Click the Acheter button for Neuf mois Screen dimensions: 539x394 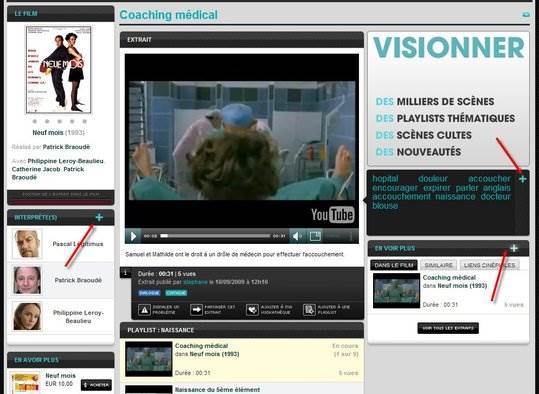tap(97, 385)
